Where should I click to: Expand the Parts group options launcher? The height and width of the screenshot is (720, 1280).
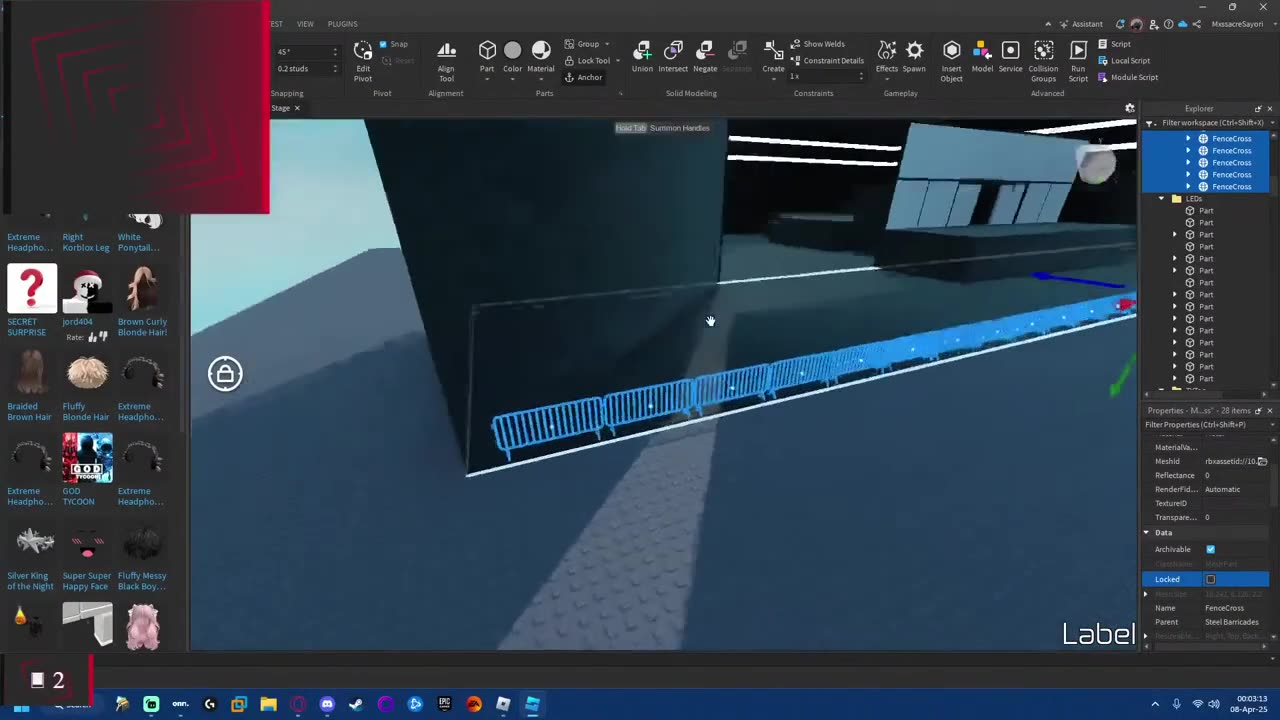pyautogui.click(x=620, y=94)
